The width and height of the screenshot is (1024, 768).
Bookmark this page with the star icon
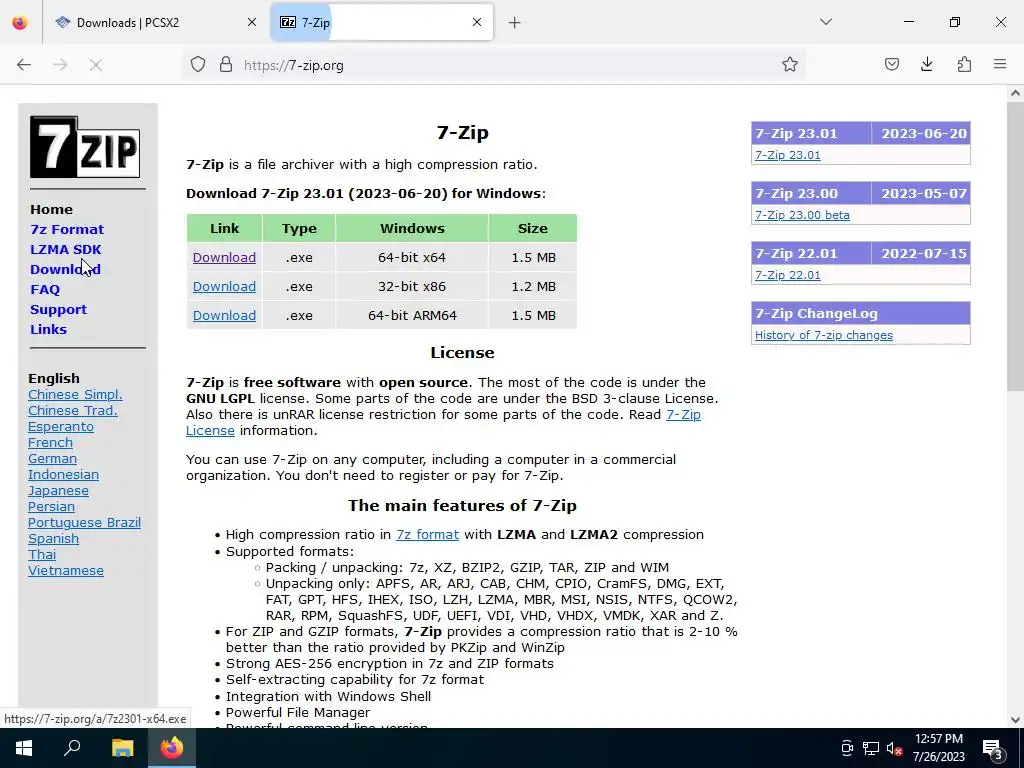click(x=790, y=65)
